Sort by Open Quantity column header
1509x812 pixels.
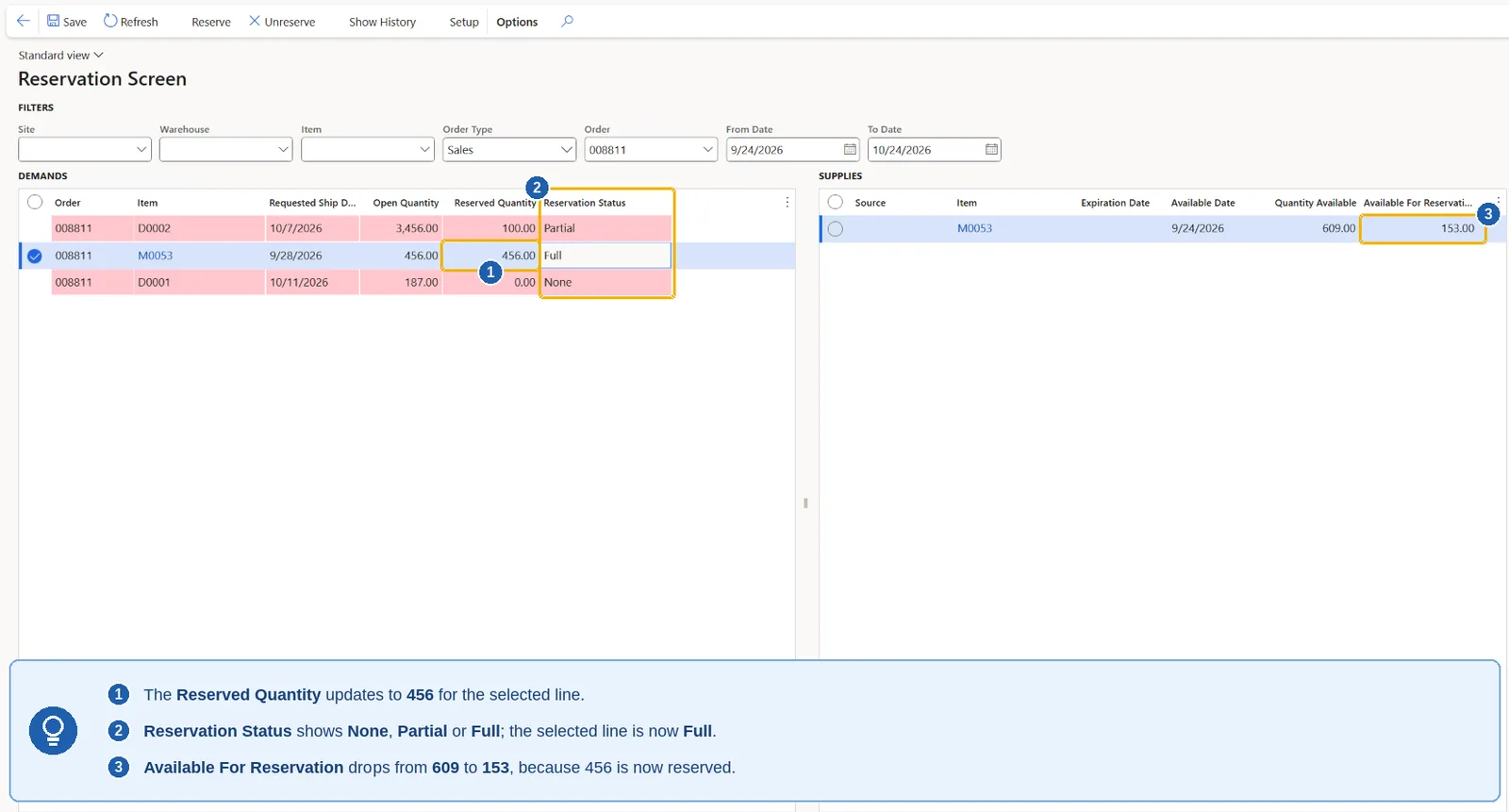pos(406,203)
